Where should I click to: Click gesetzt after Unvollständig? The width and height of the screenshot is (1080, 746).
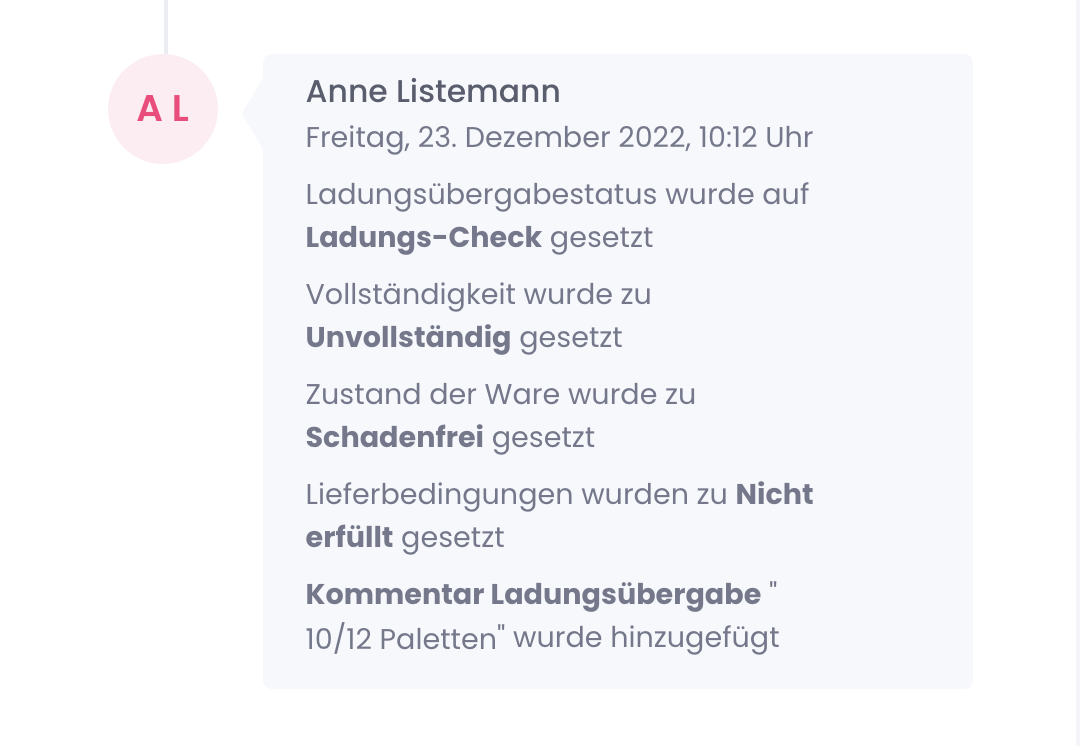point(570,338)
